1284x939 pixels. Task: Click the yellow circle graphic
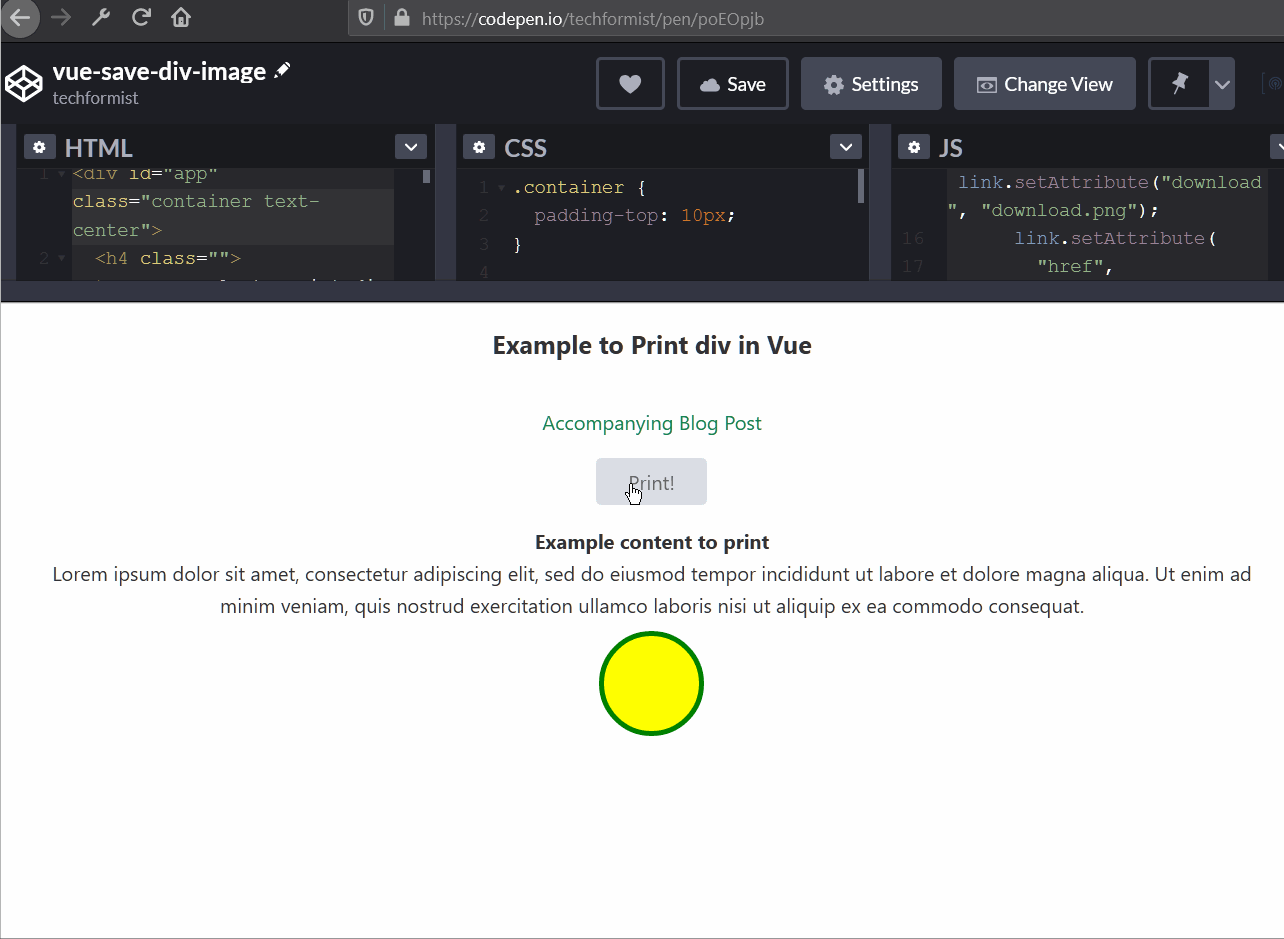coord(651,683)
